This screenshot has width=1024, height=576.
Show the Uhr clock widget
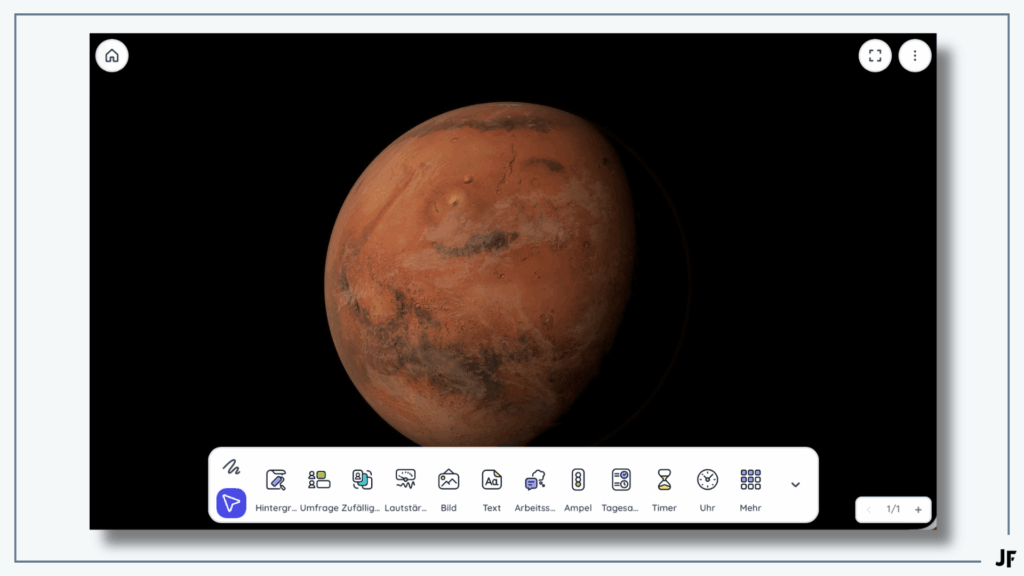coord(707,486)
